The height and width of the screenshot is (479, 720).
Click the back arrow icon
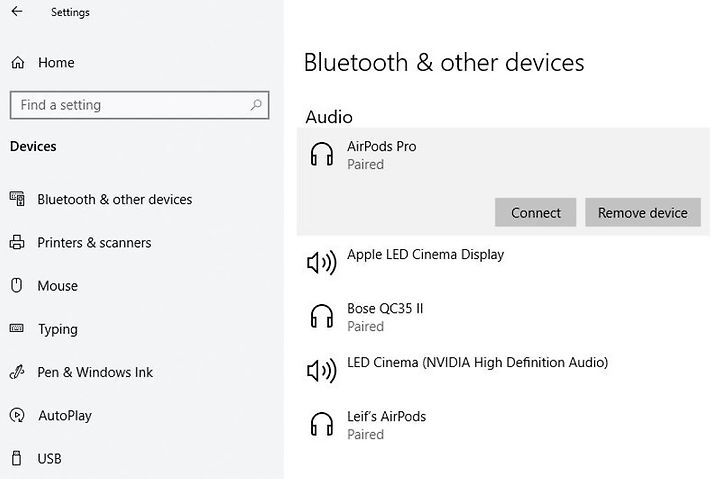pyautogui.click(x=17, y=11)
